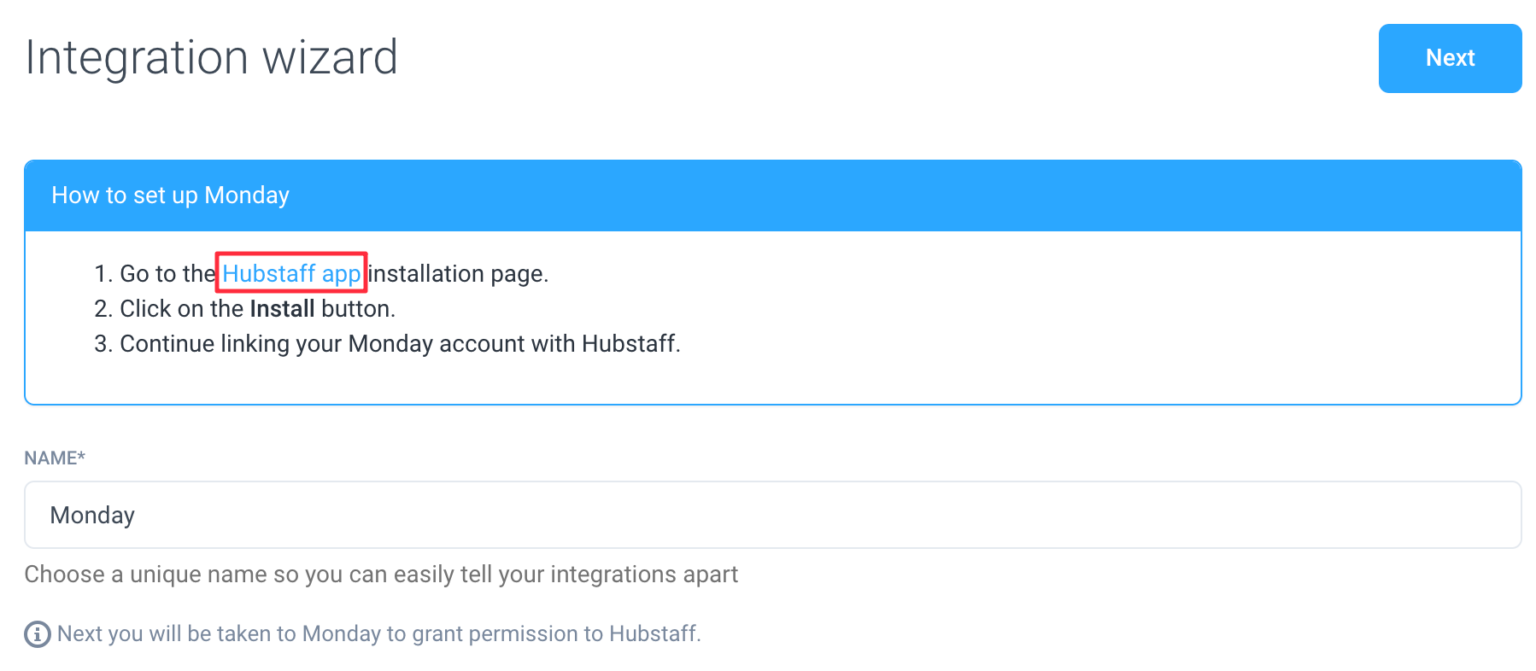Click the note about granting permission to Hubstaff
The width and height of the screenshot is (1536, 671).
[x=380, y=633]
